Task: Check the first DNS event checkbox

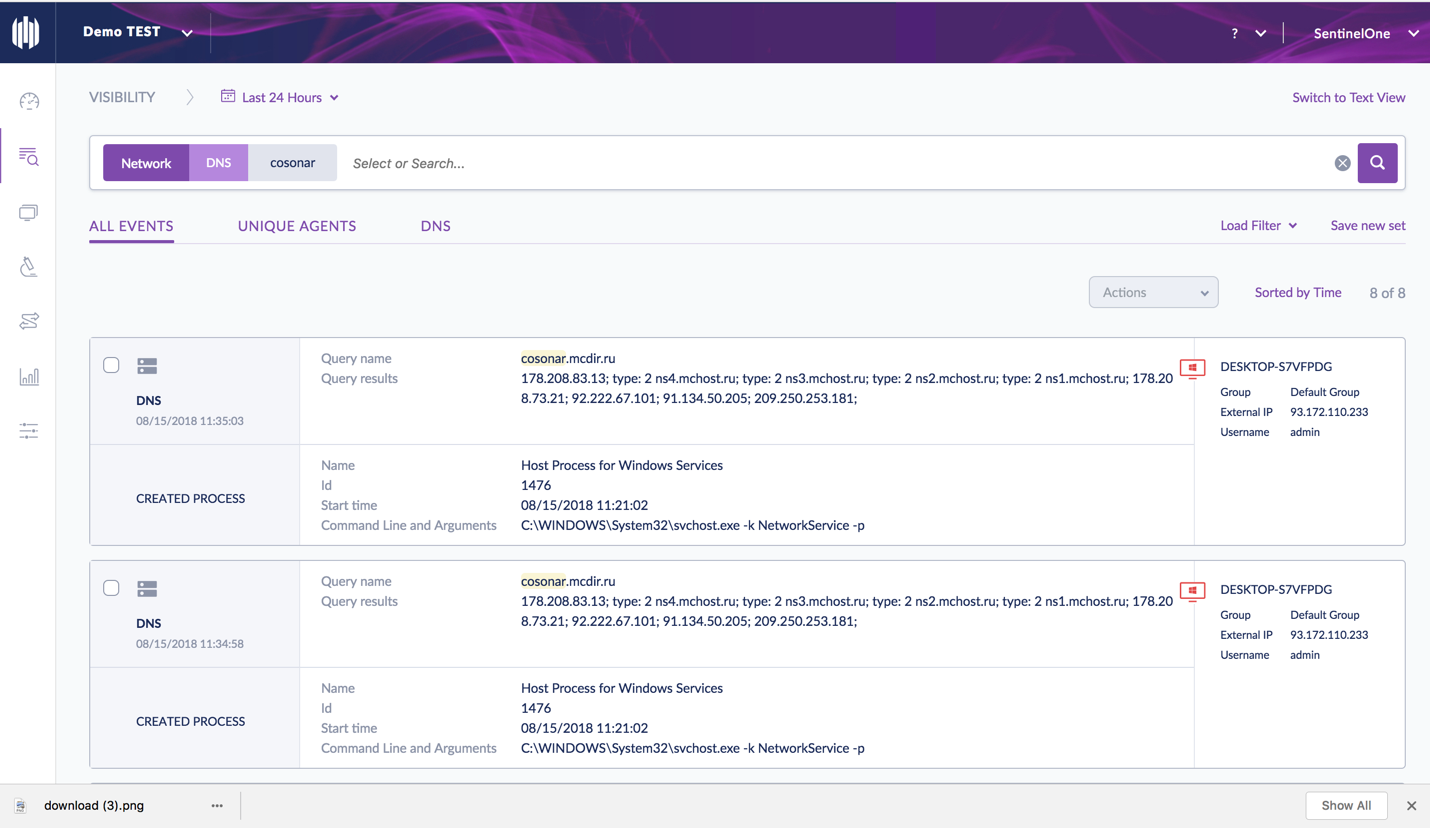Action: click(111, 365)
